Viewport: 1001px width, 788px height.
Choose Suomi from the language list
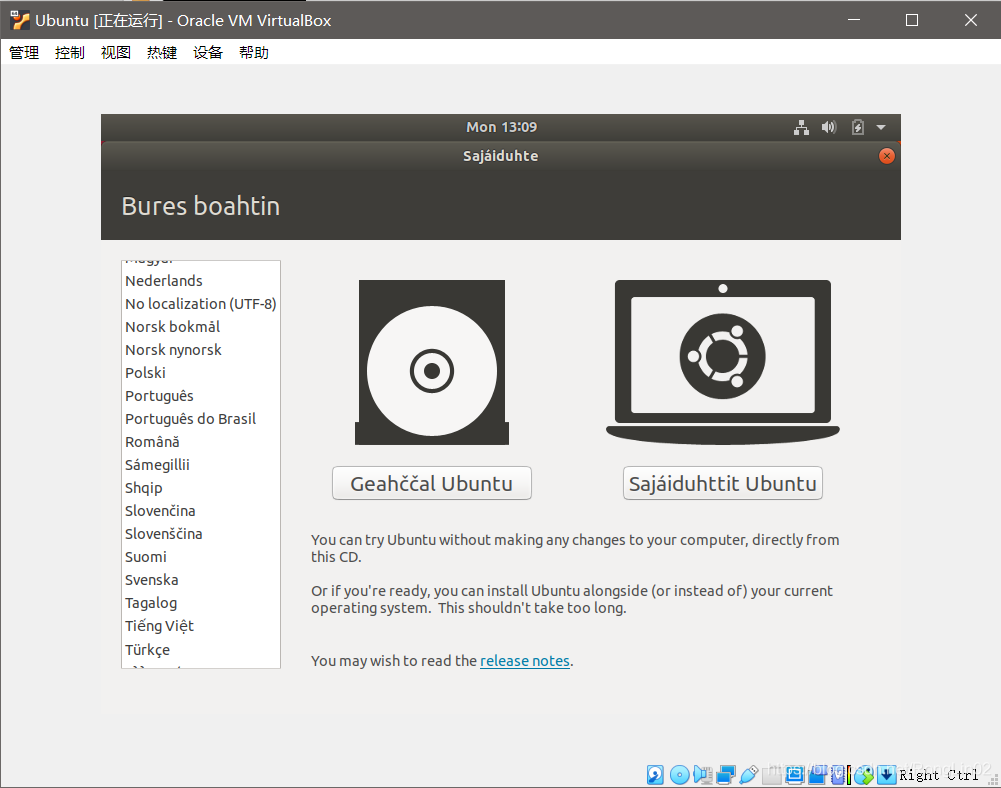201,557
